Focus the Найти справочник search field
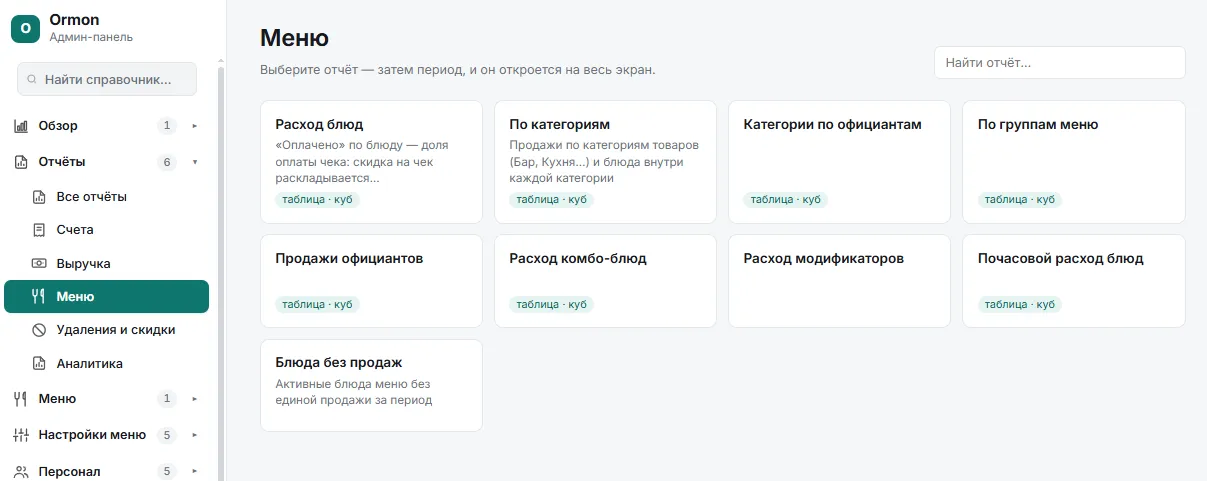This screenshot has height=481, width=1207. [107, 79]
